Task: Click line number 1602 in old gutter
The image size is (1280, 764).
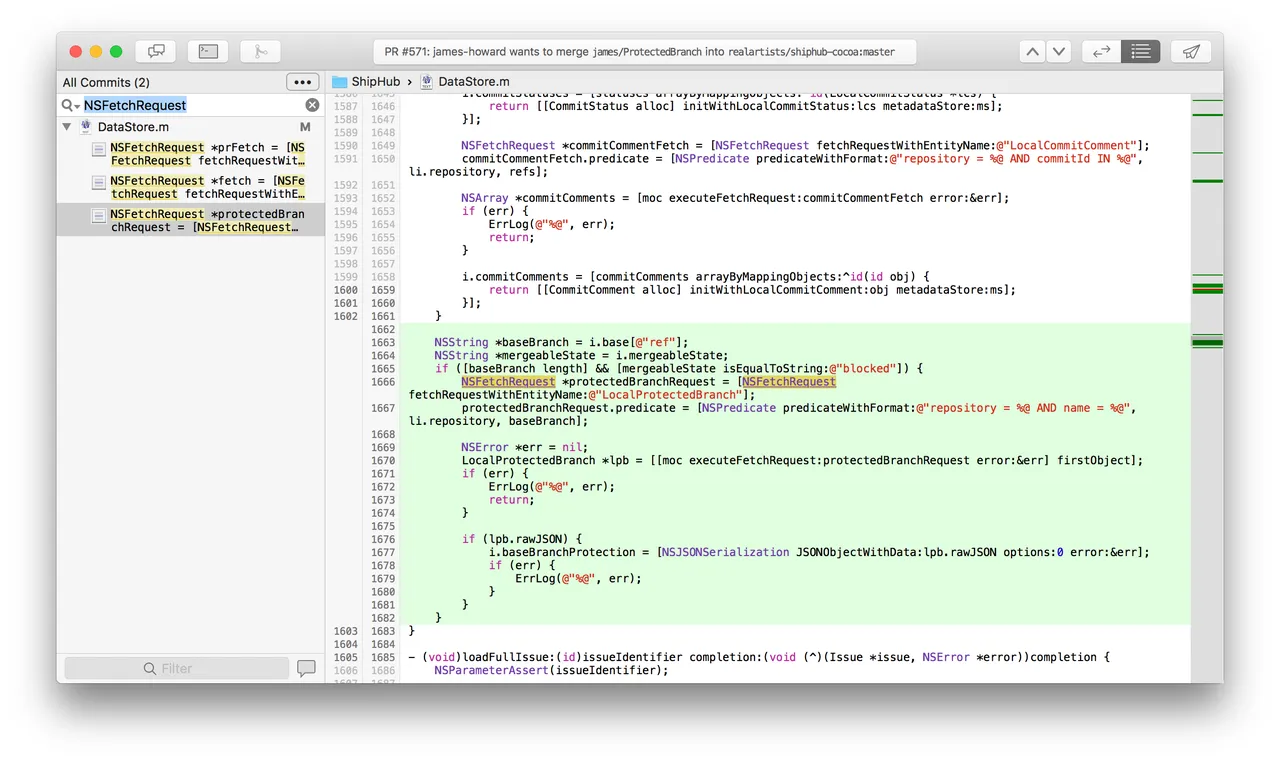Action: tap(345, 316)
